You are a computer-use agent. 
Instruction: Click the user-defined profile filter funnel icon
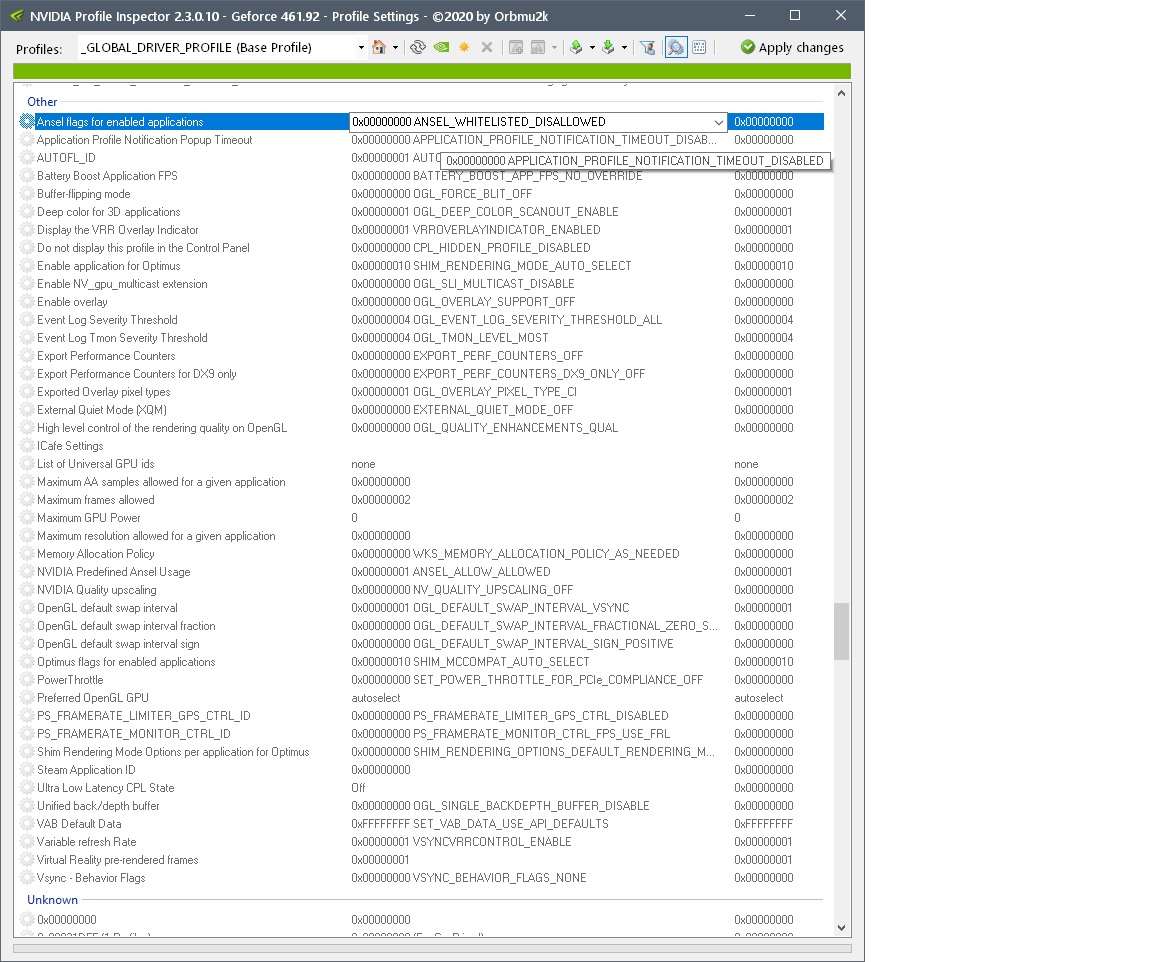tap(648, 47)
